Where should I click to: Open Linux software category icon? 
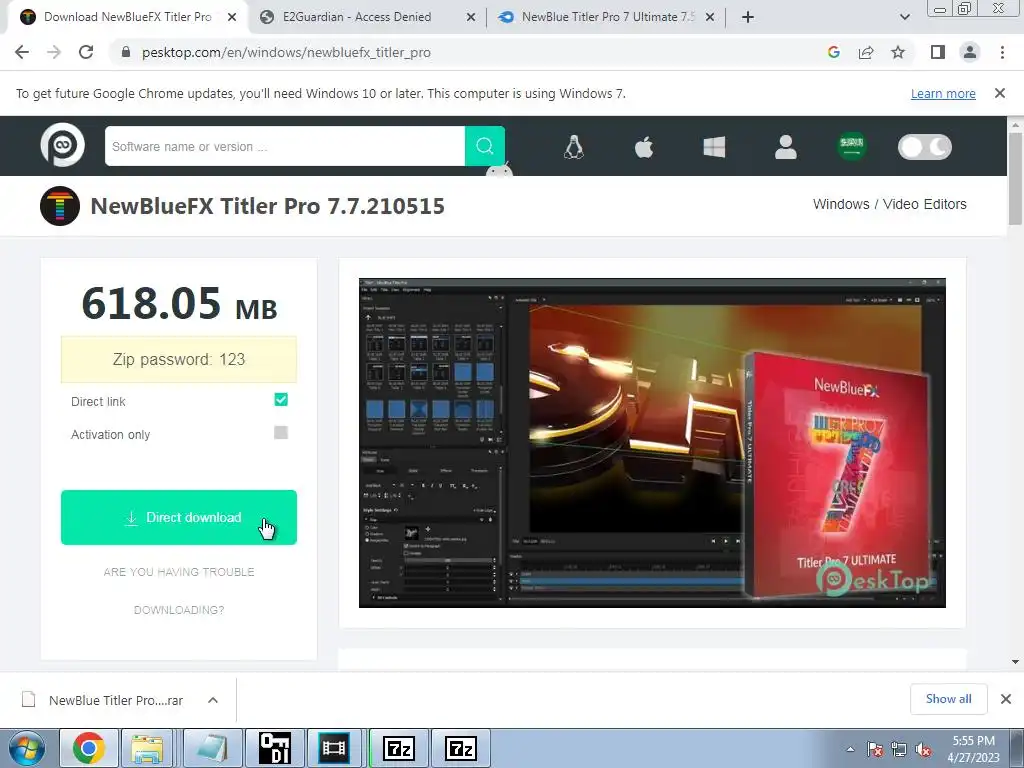(573, 147)
